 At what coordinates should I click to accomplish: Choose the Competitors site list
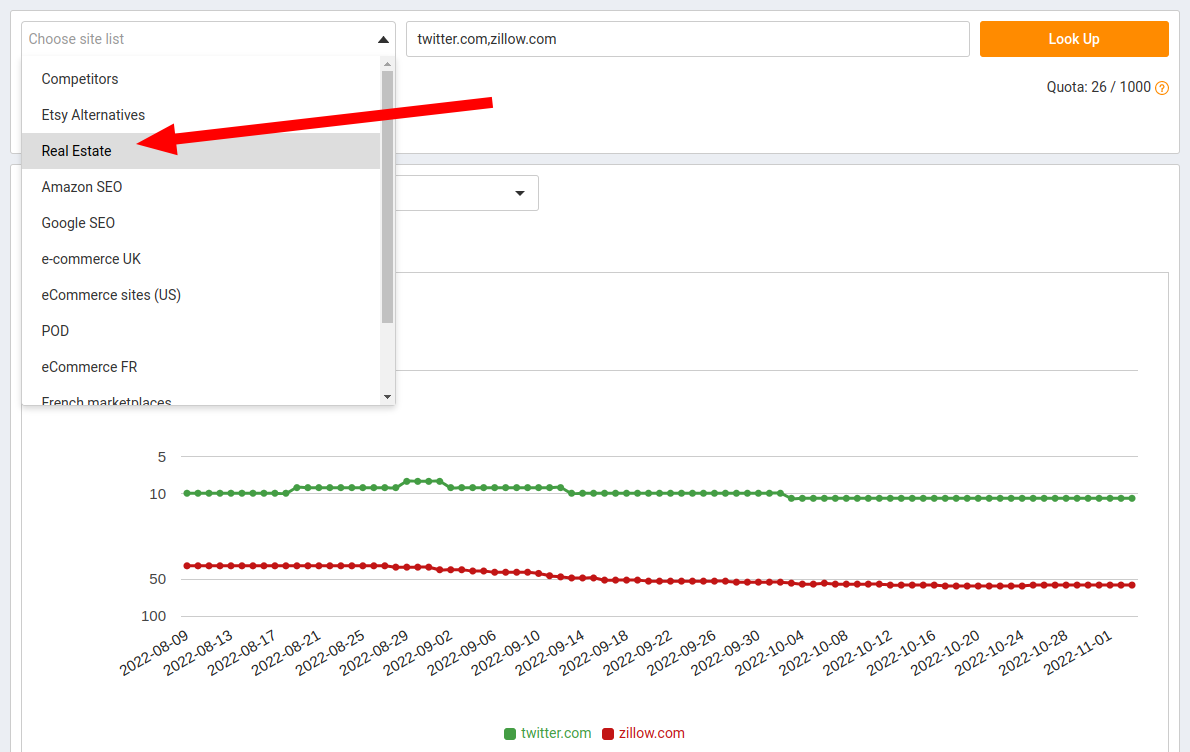pos(79,78)
